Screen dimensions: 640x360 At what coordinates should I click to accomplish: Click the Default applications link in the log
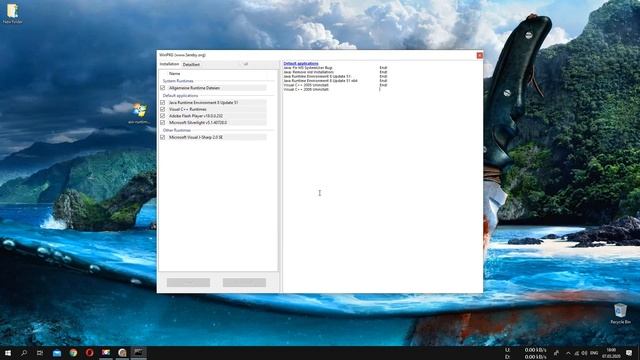301,63
